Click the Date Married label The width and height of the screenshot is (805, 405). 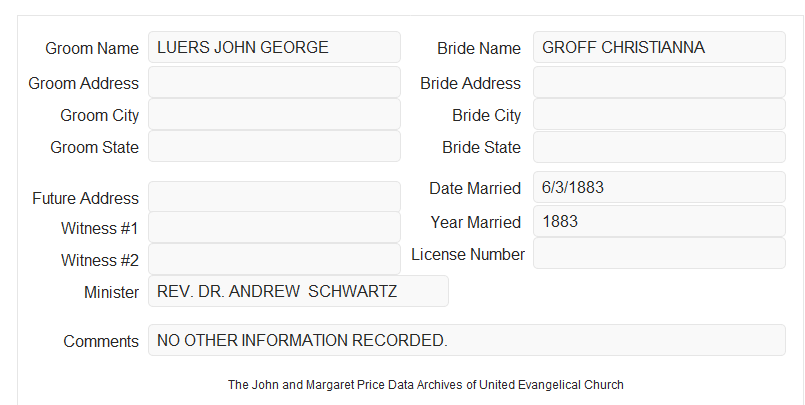[475, 188]
